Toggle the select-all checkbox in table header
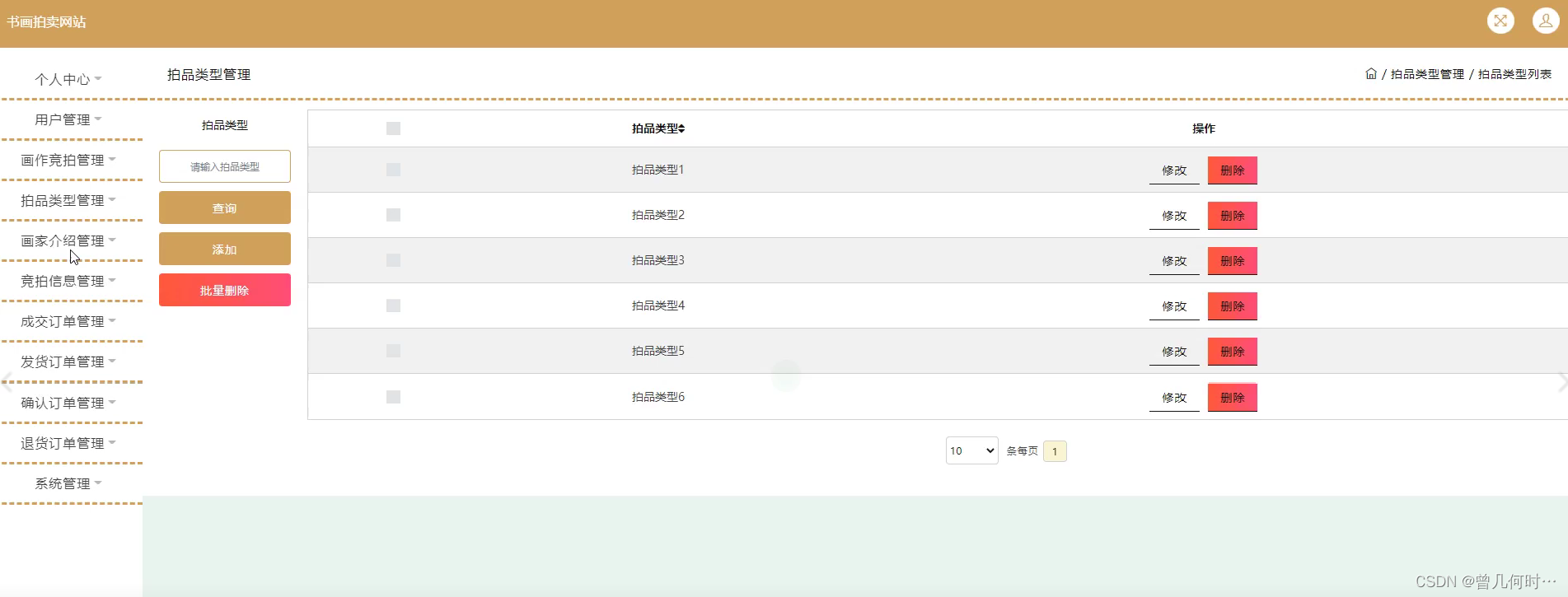1568x597 pixels. [393, 128]
